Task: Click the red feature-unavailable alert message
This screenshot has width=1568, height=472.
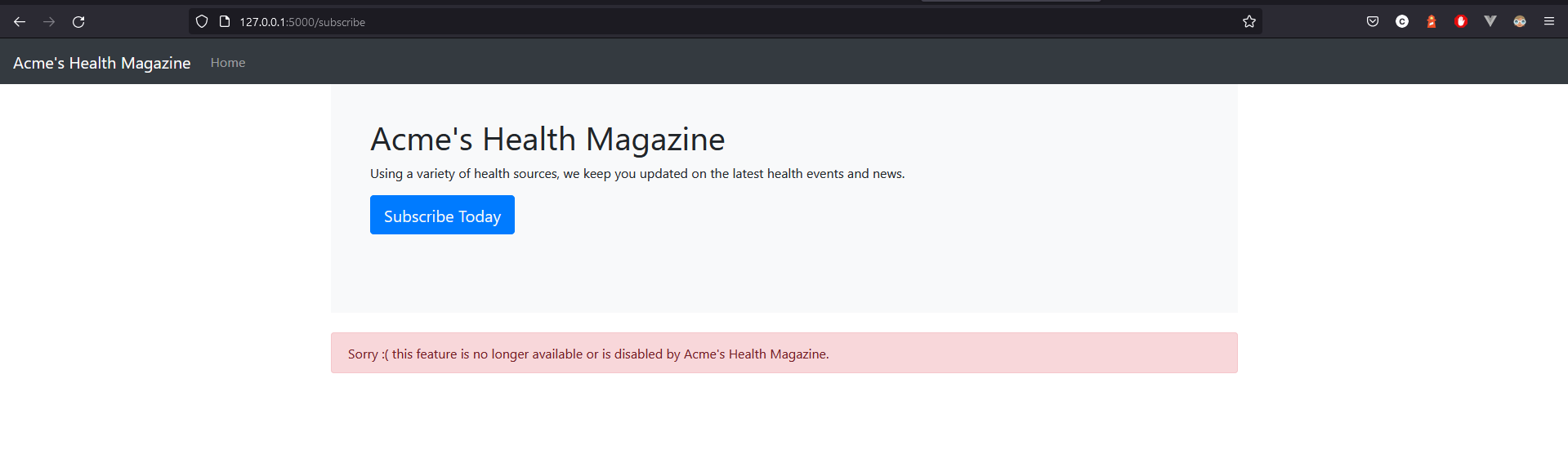Action: coord(588,354)
